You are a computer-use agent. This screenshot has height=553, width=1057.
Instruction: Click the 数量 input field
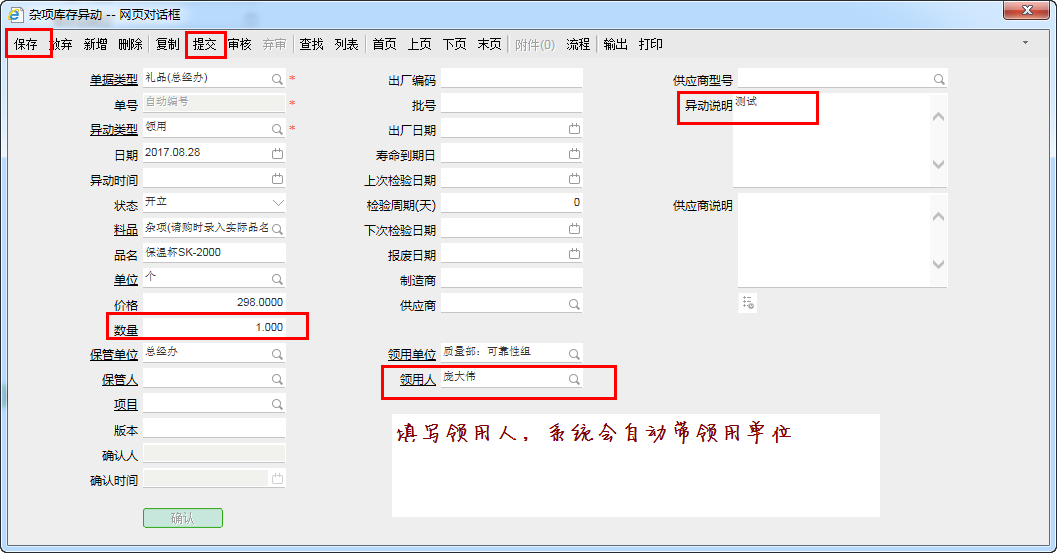click(213, 327)
